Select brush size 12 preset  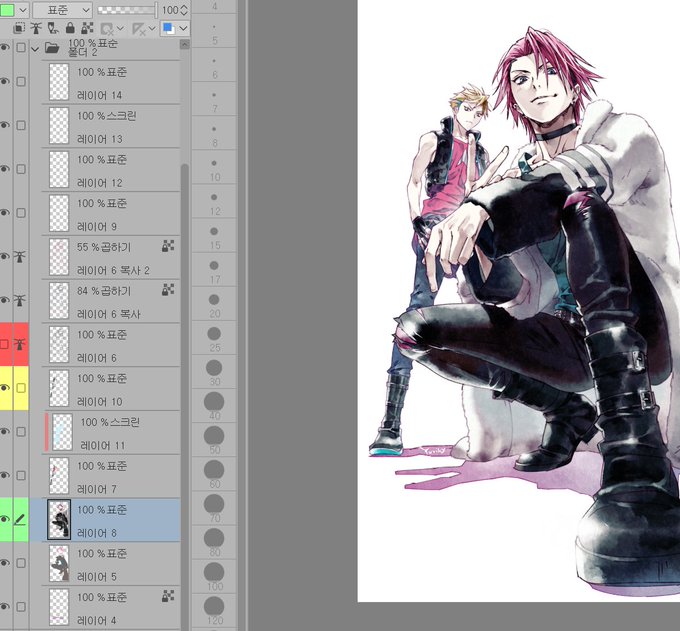point(214,202)
